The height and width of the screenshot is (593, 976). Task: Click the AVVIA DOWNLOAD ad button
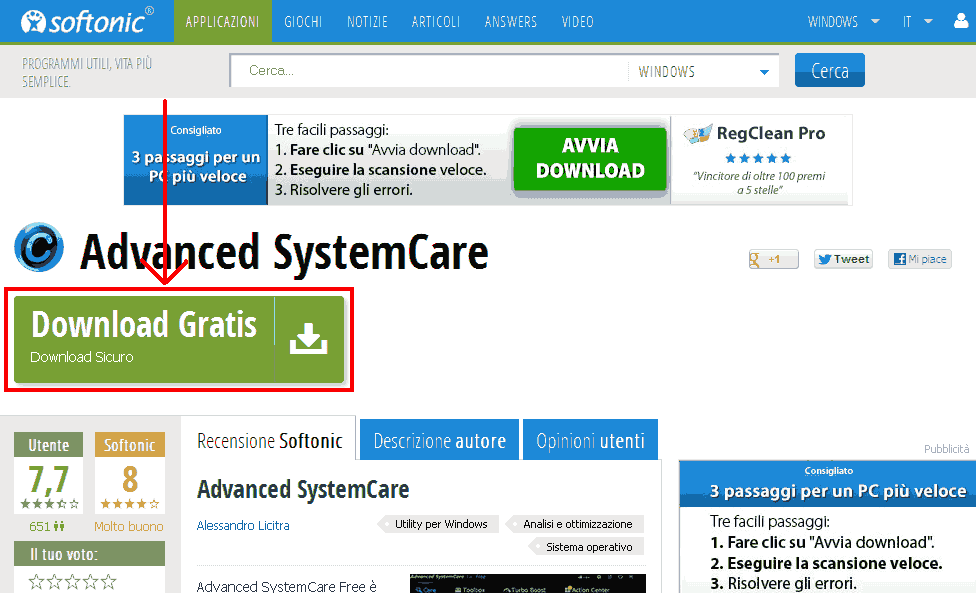(x=590, y=159)
